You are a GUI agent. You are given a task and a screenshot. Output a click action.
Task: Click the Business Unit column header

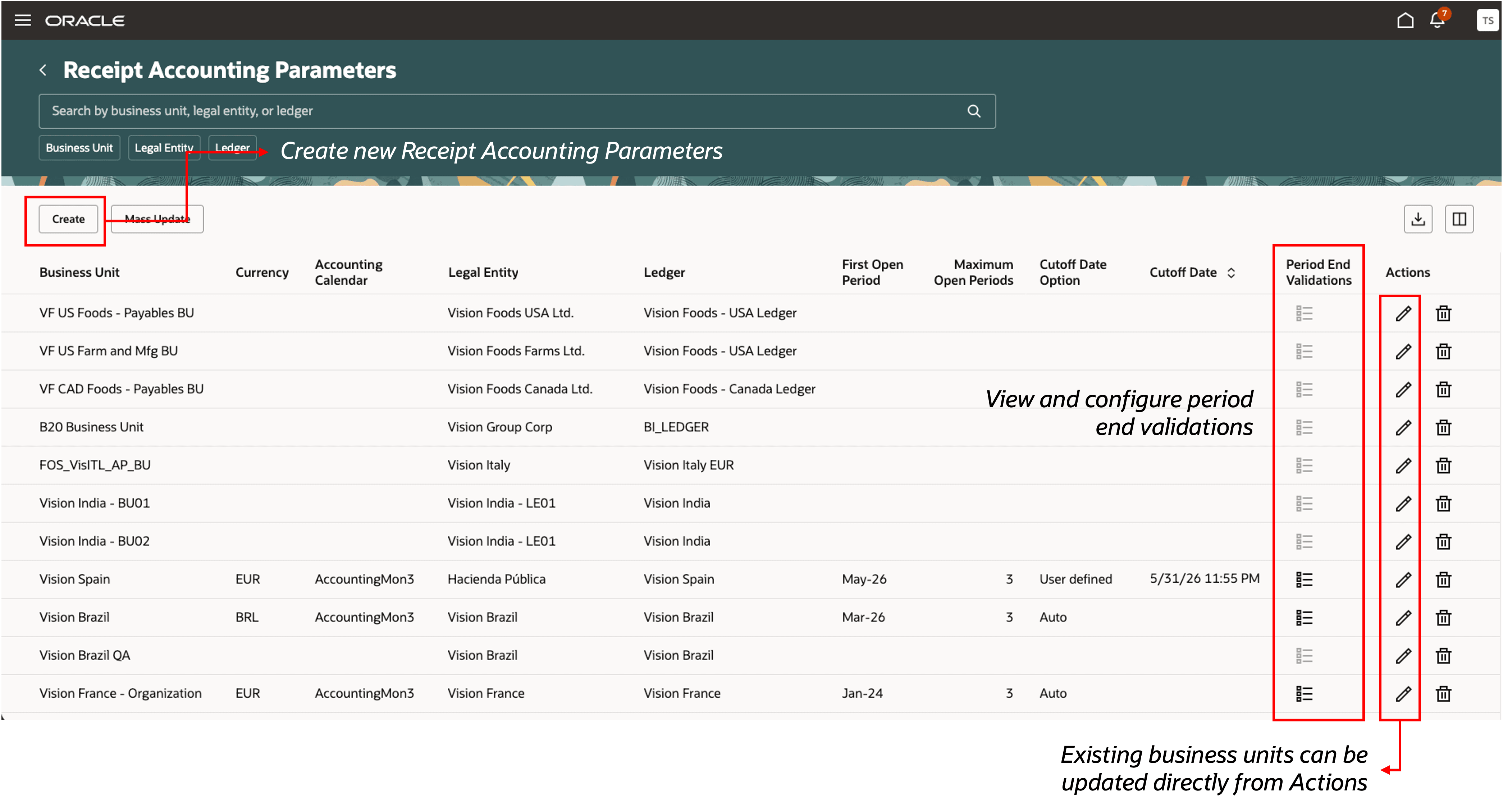pyautogui.click(x=79, y=272)
